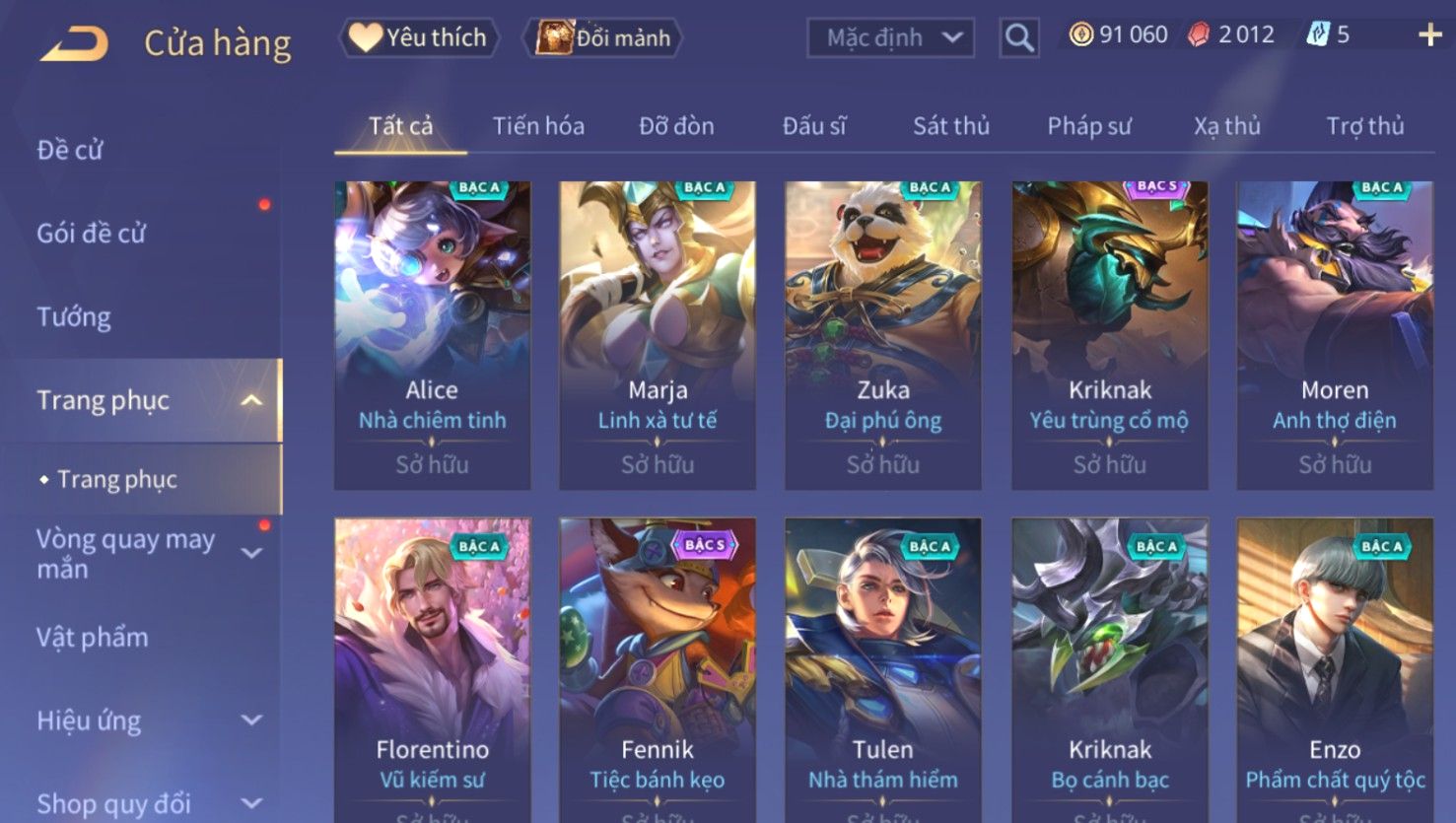Tap the golden back arrow icon
The width and height of the screenshot is (1456, 823).
pyautogui.click(x=74, y=43)
